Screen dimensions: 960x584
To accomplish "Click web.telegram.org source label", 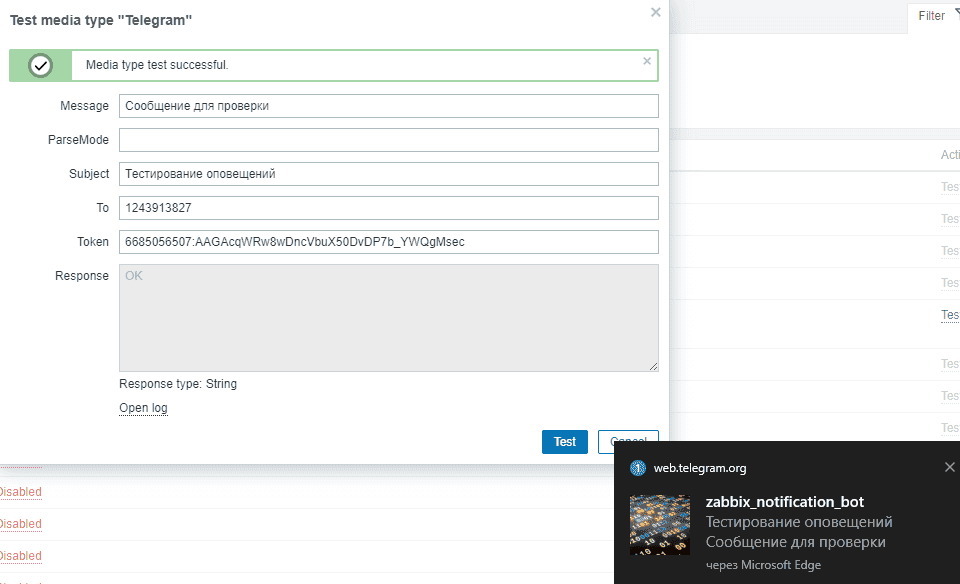I will tap(700, 468).
